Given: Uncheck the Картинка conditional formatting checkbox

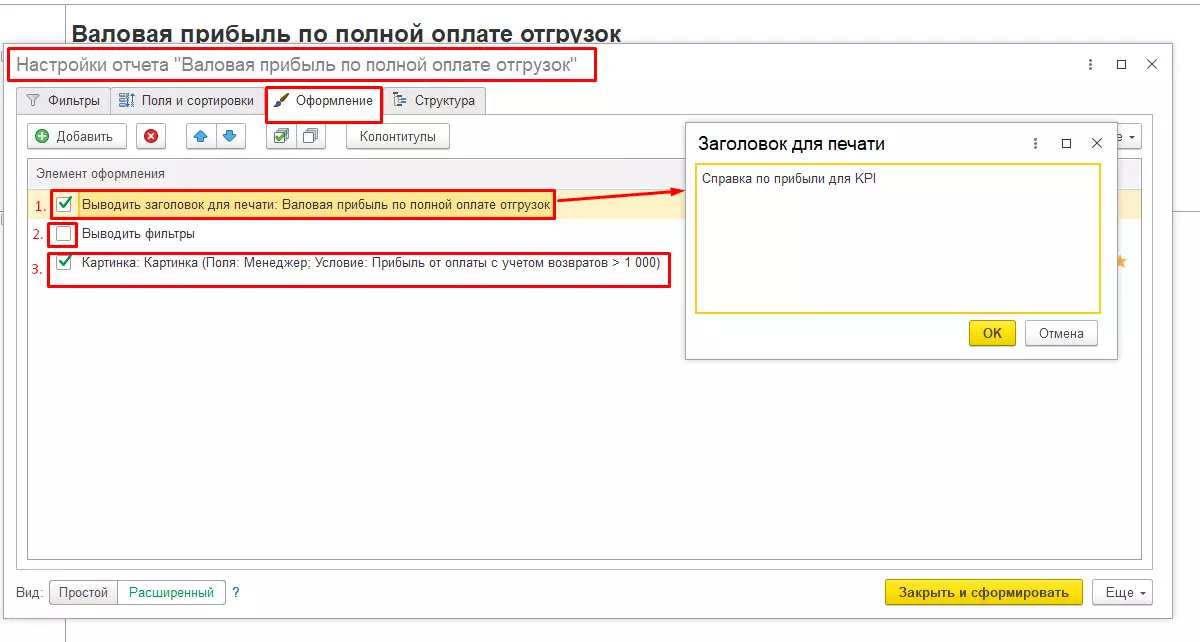Looking at the screenshot, I should click(x=65, y=262).
